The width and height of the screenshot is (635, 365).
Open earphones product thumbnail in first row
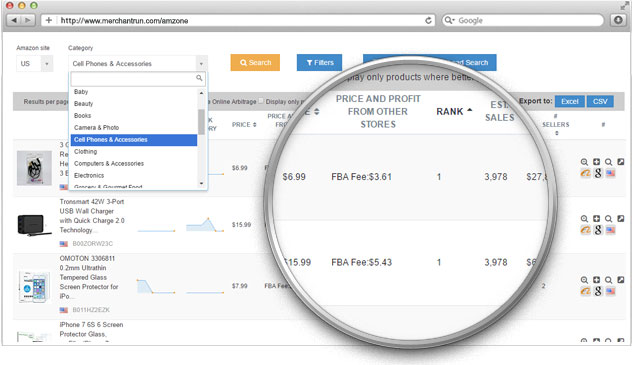pyautogui.click(x=34, y=168)
